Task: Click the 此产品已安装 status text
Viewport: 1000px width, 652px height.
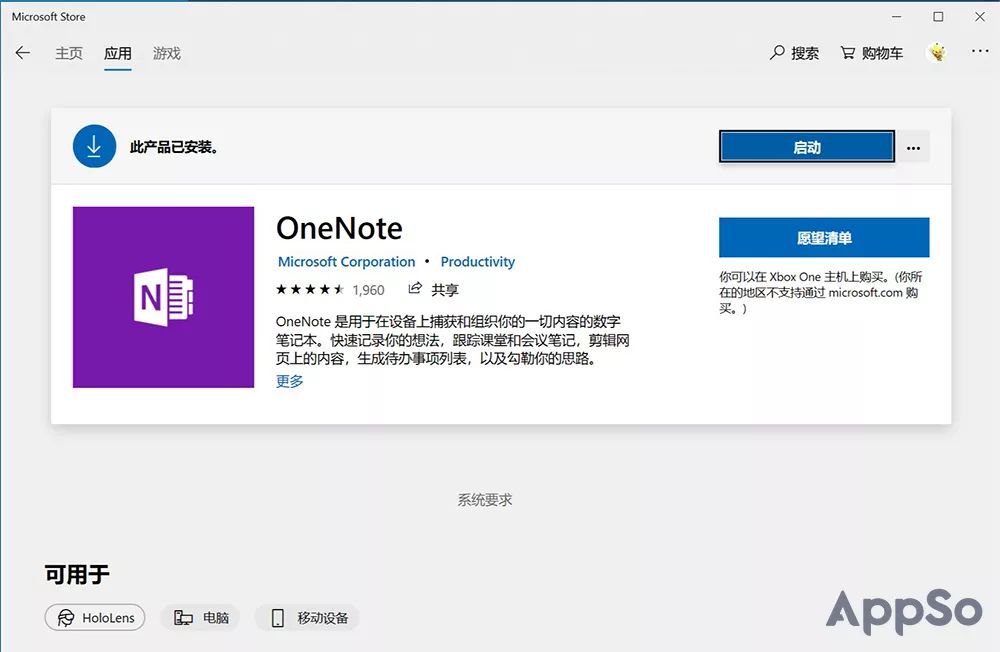Action: click(174, 147)
